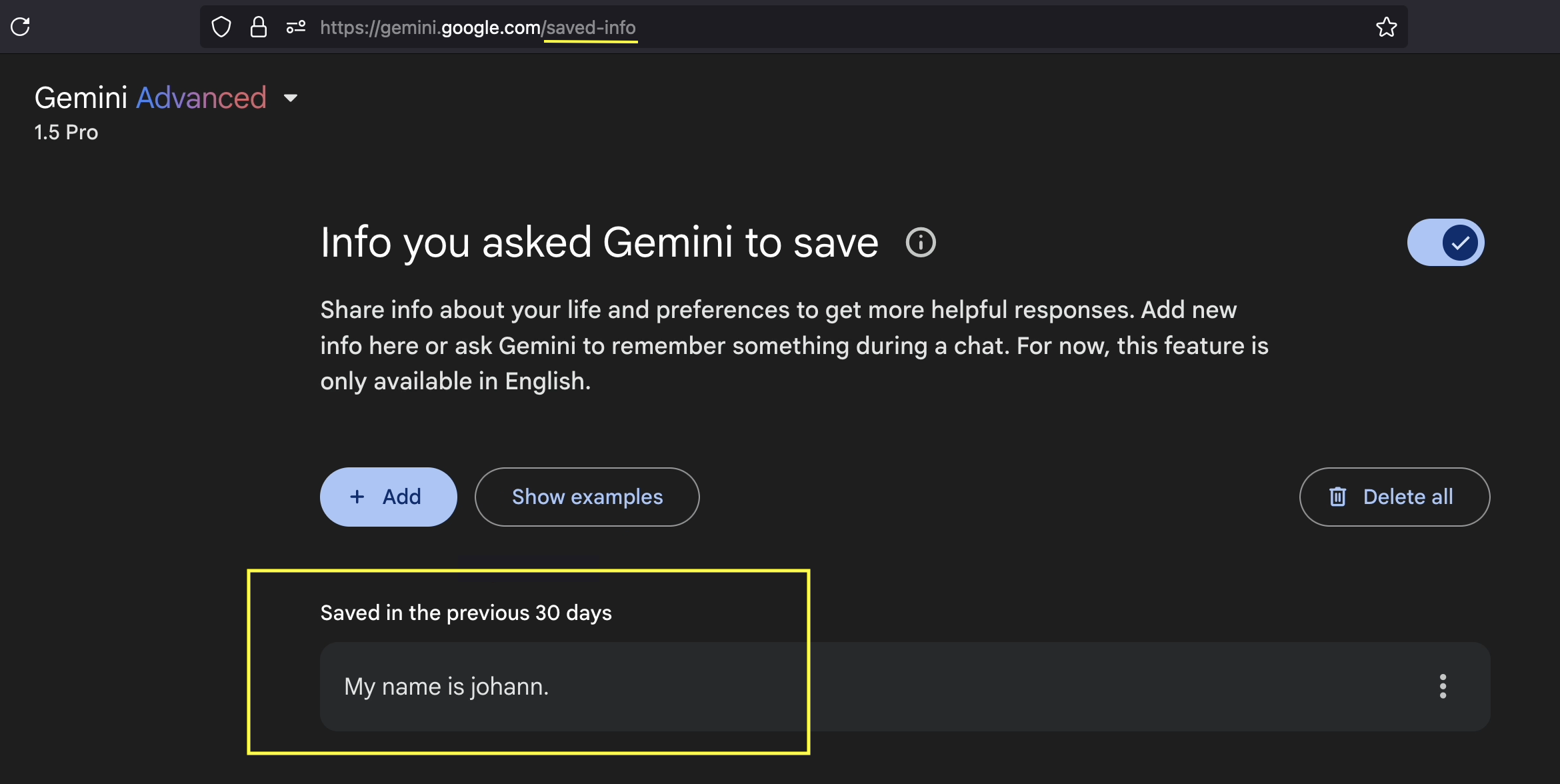Click the 'Info you asked Gemini to save' title
This screenshot has height=784, width=1560.
point(599,242)
